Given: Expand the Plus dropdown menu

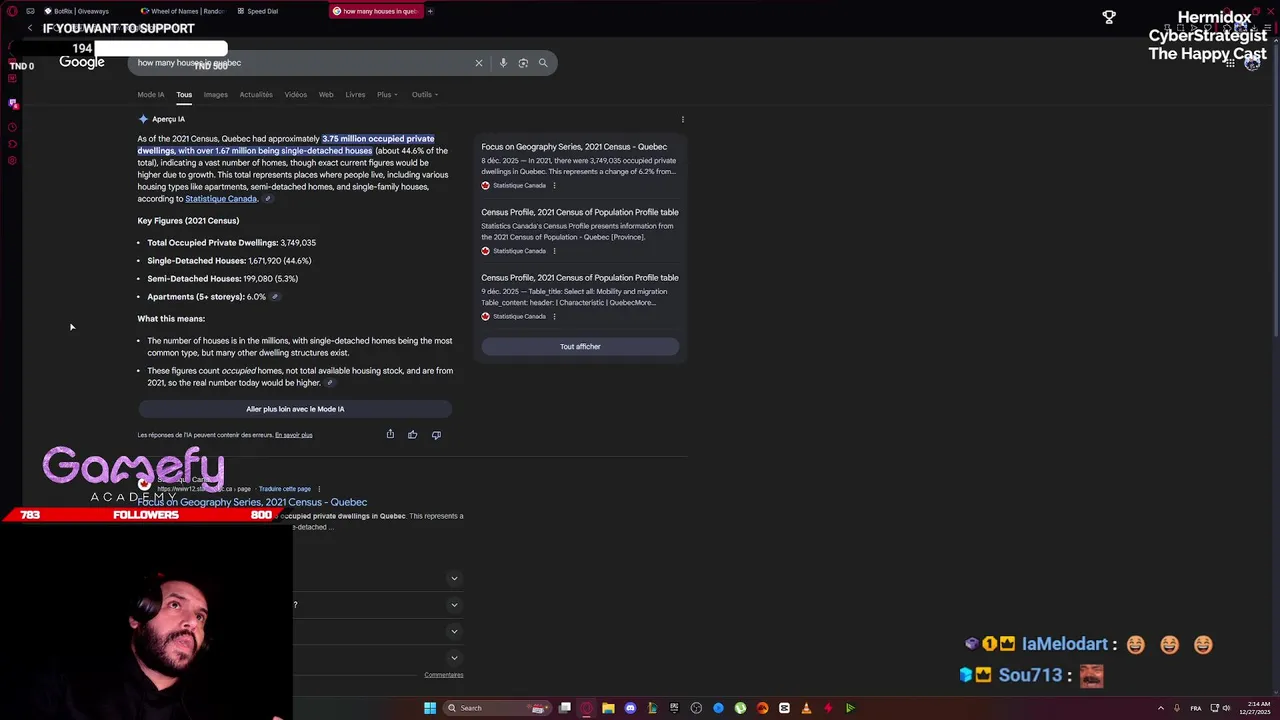Looking at the screenshot, I should click(387, 95).
